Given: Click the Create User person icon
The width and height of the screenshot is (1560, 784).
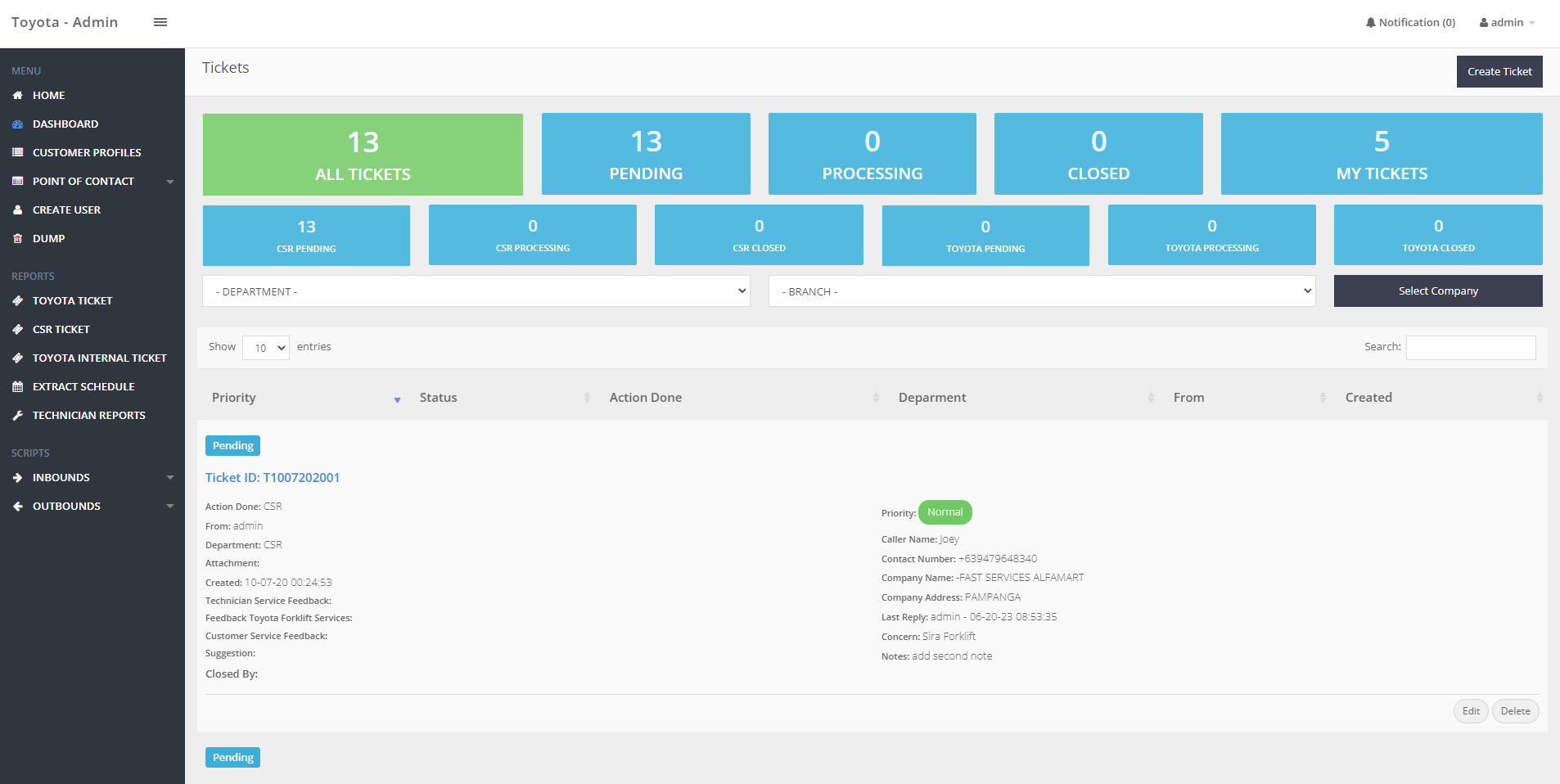Looking at the screenshot, I should pos(17,210).
